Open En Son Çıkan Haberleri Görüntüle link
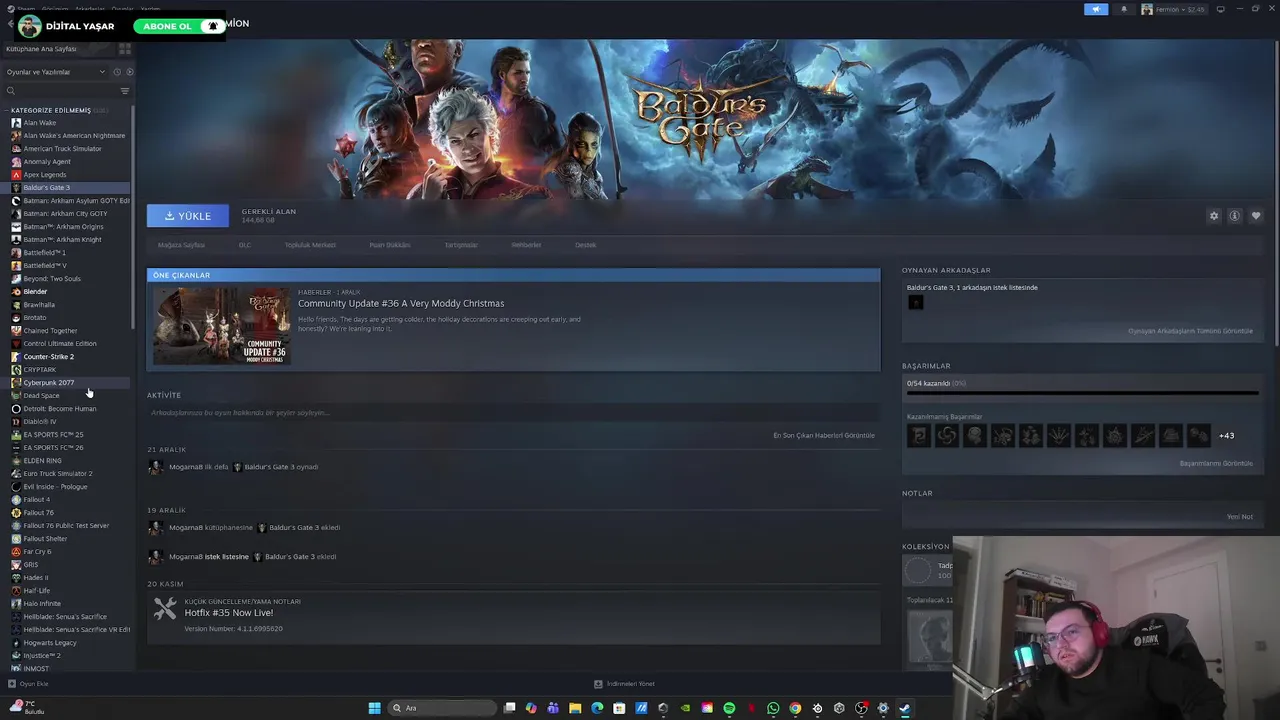The width and height of the screenshot is (1280, 720). coord(824,436)
